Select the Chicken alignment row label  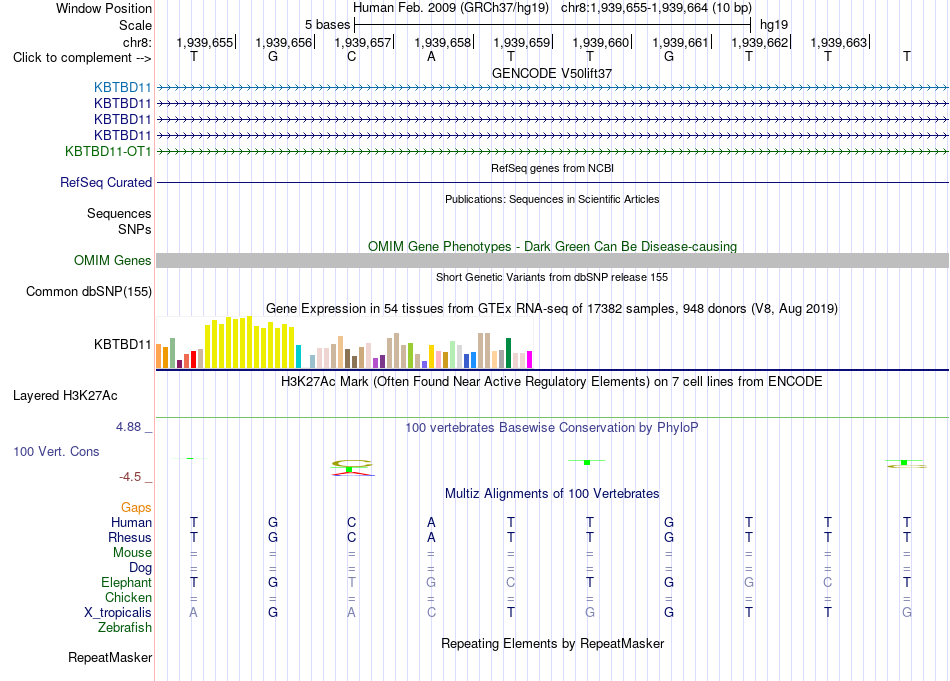pos(128,597)
